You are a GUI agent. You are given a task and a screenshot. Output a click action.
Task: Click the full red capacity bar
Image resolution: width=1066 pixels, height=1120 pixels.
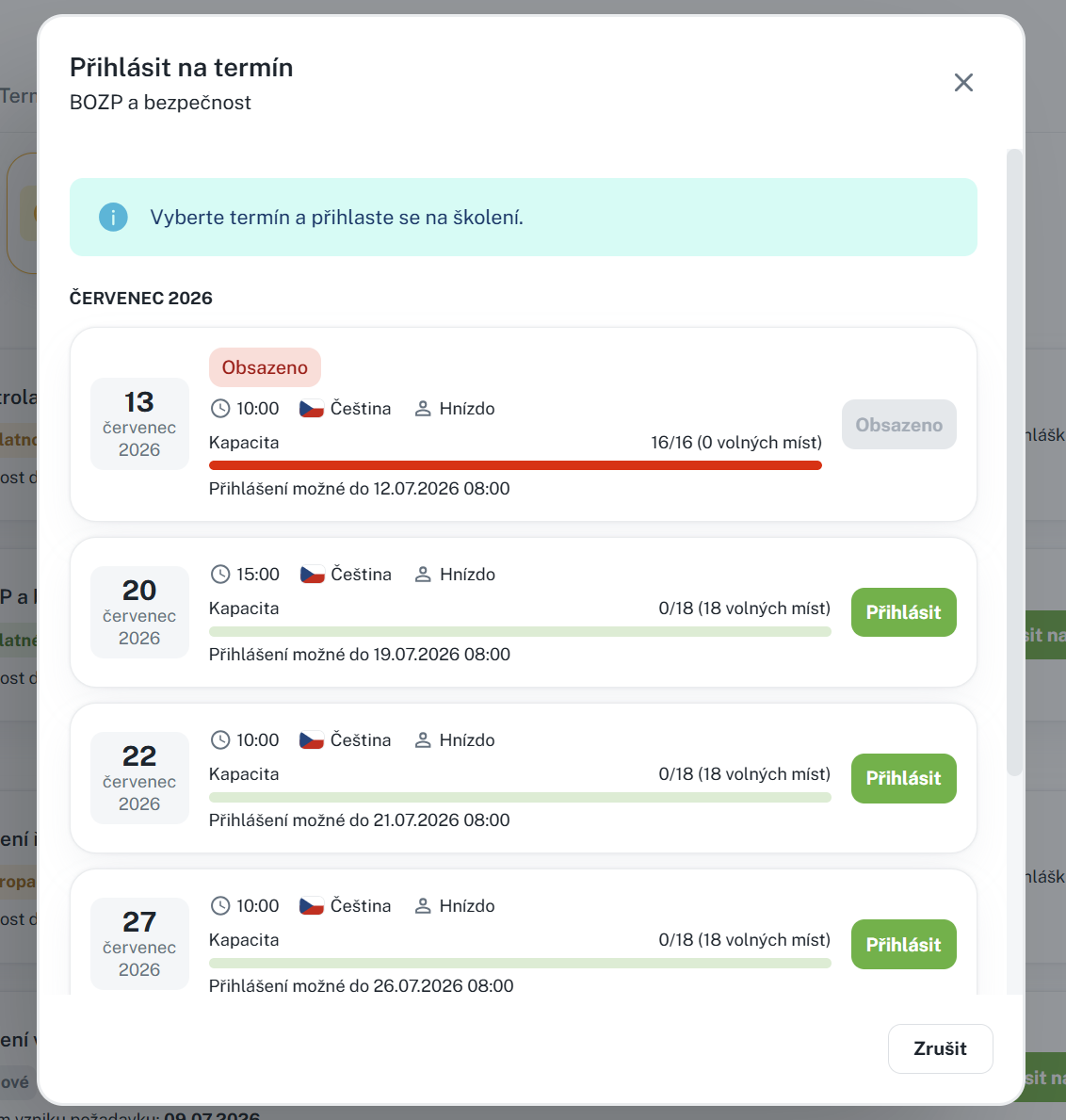515,465
